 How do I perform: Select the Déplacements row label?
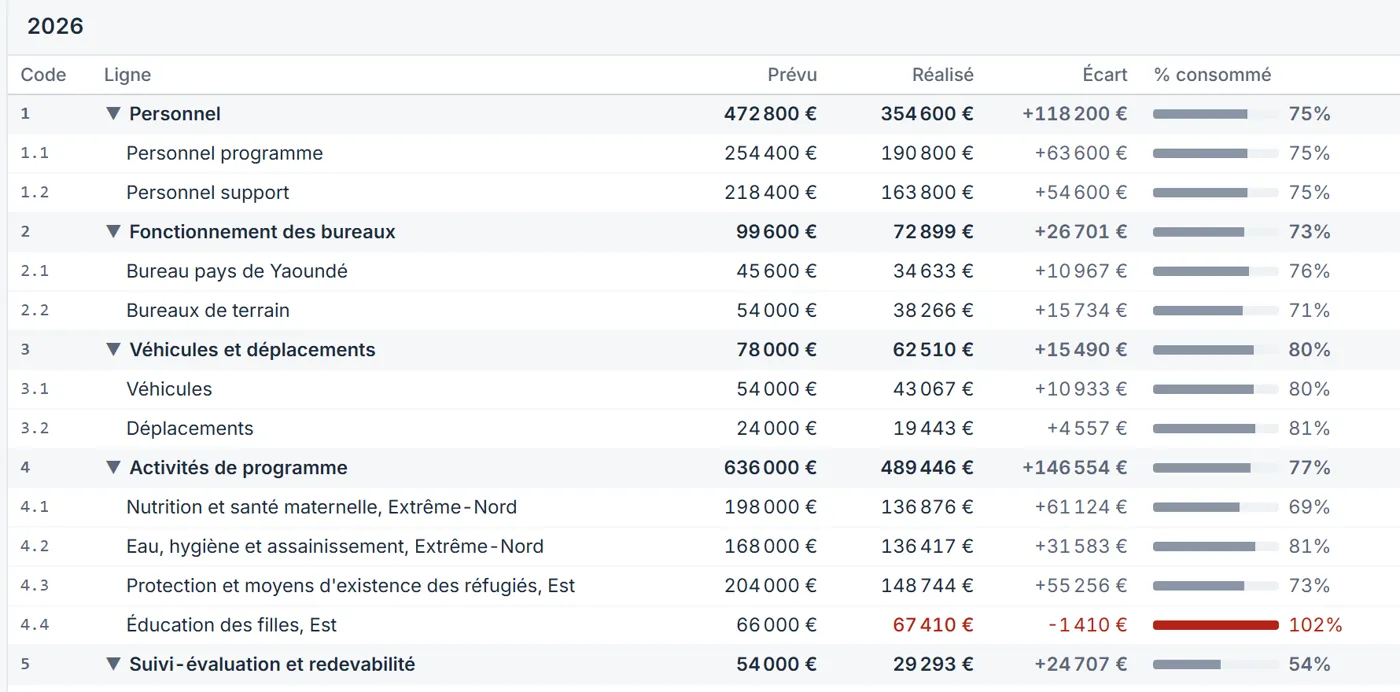point(189,428)
